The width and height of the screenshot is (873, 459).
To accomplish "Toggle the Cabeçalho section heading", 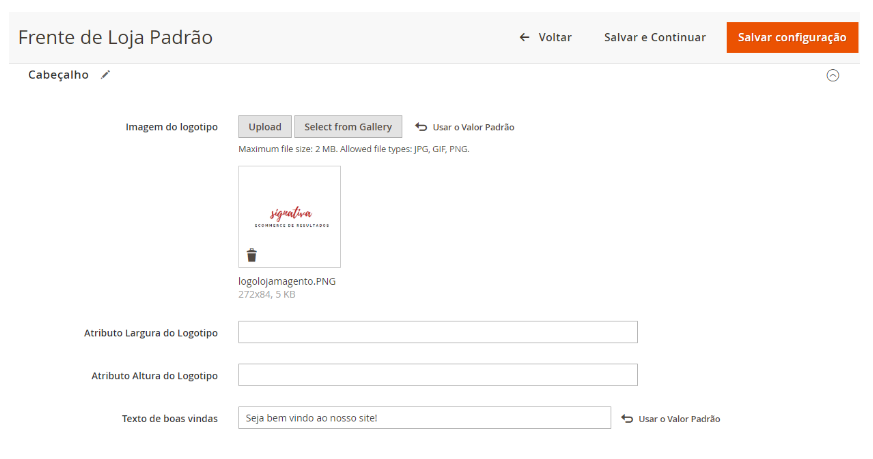I will click(58, 75).
